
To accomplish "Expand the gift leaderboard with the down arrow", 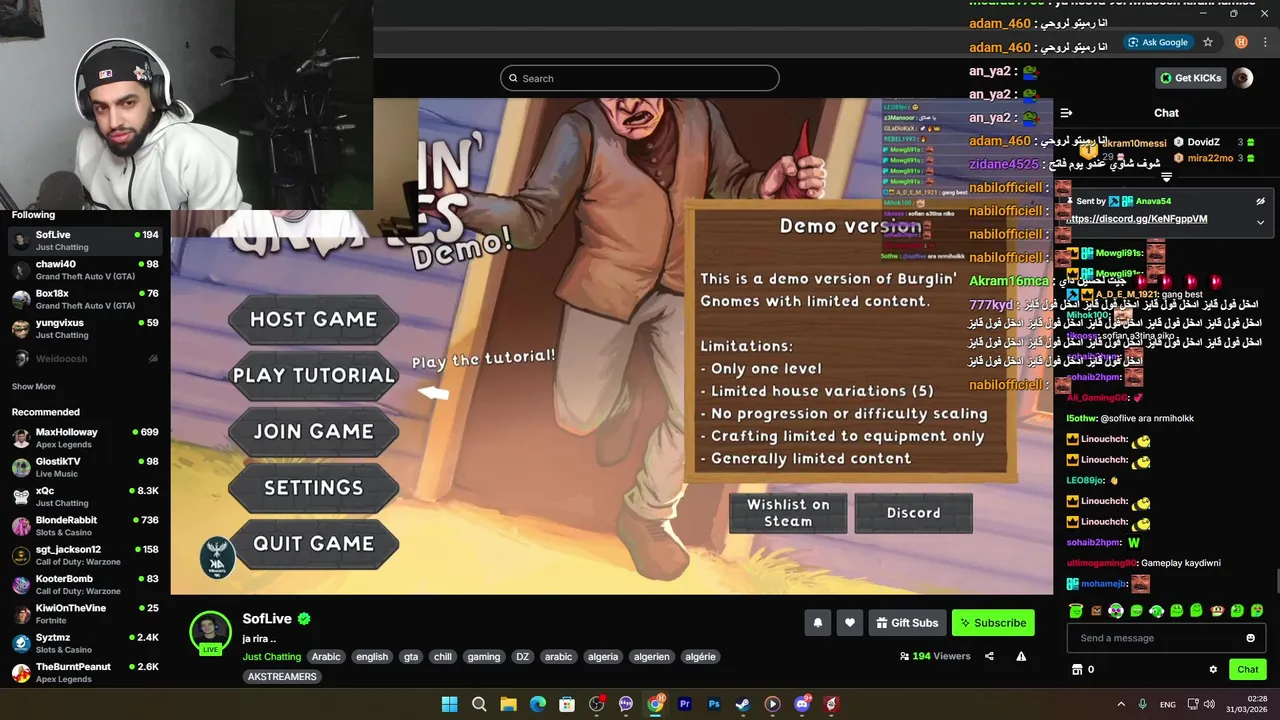I will [1166, 177].
